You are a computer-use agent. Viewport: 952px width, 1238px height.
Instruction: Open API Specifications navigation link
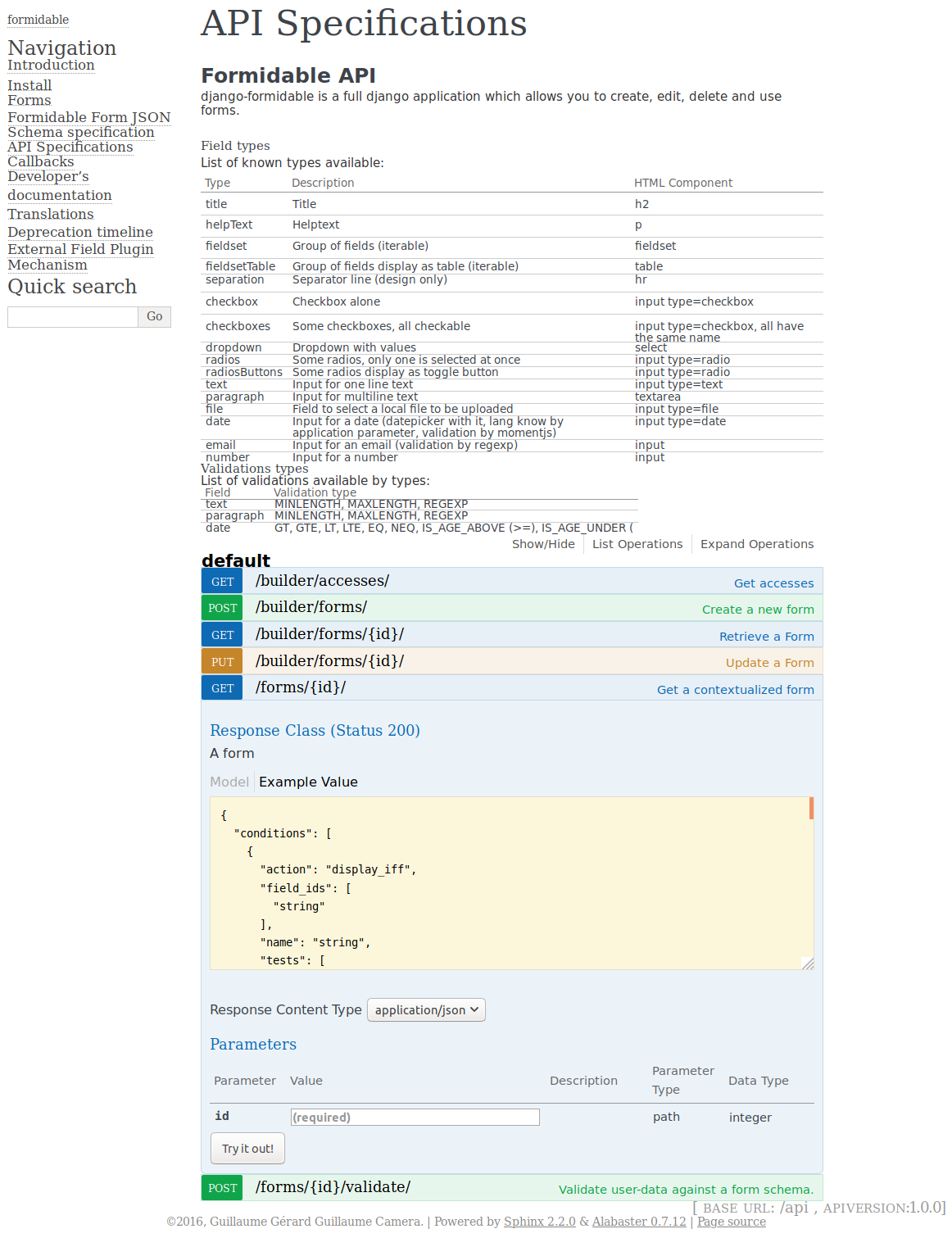point(70,147)
